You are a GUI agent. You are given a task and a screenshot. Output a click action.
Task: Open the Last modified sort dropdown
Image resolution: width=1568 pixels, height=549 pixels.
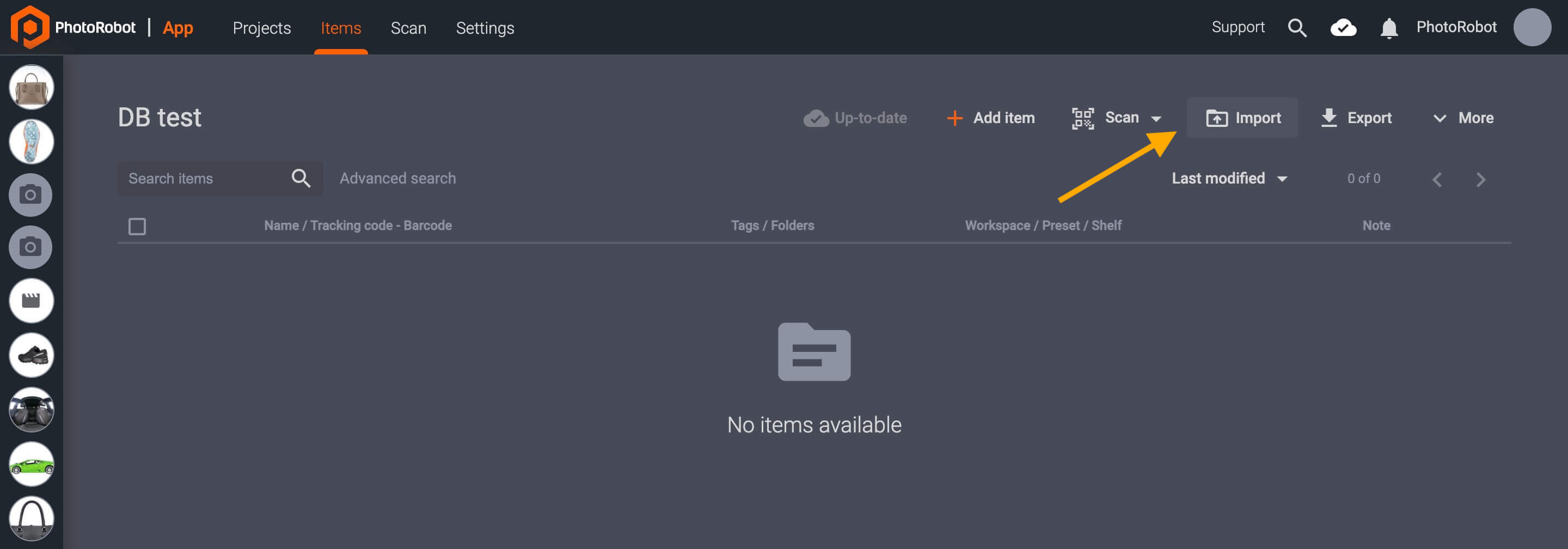pos(1229,178)
